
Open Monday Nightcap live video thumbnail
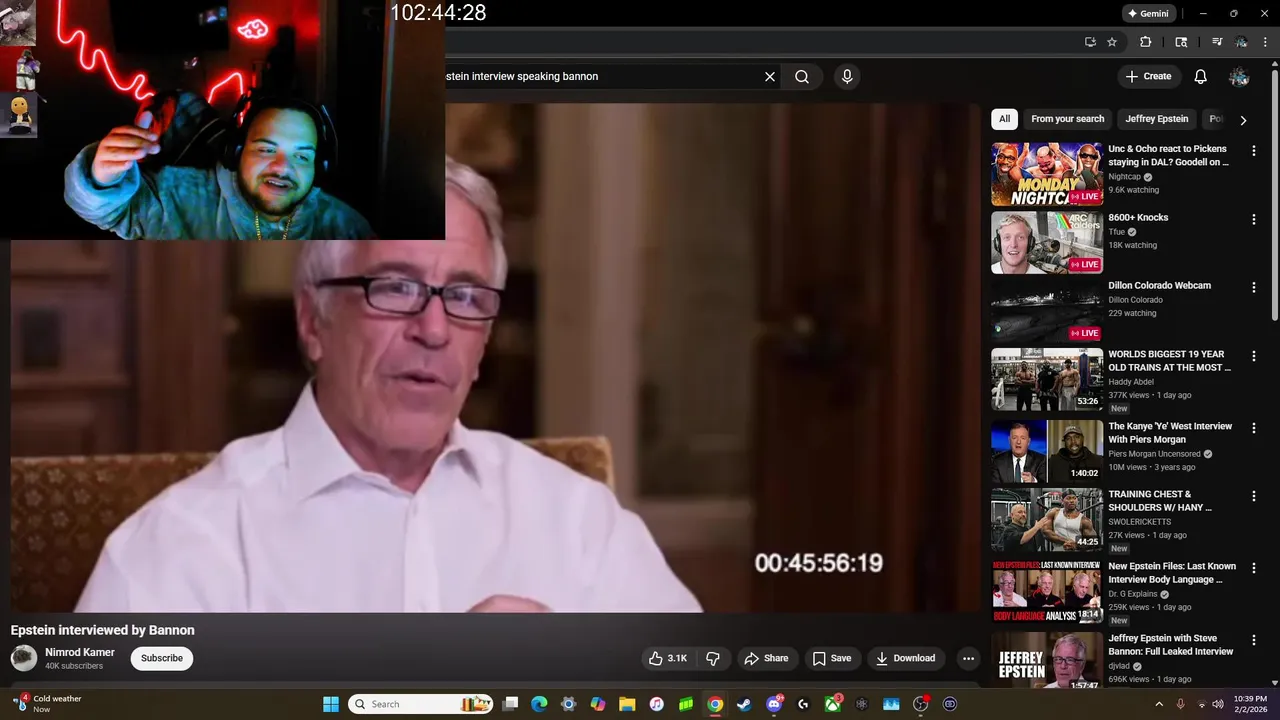(x=1047, y=174)
